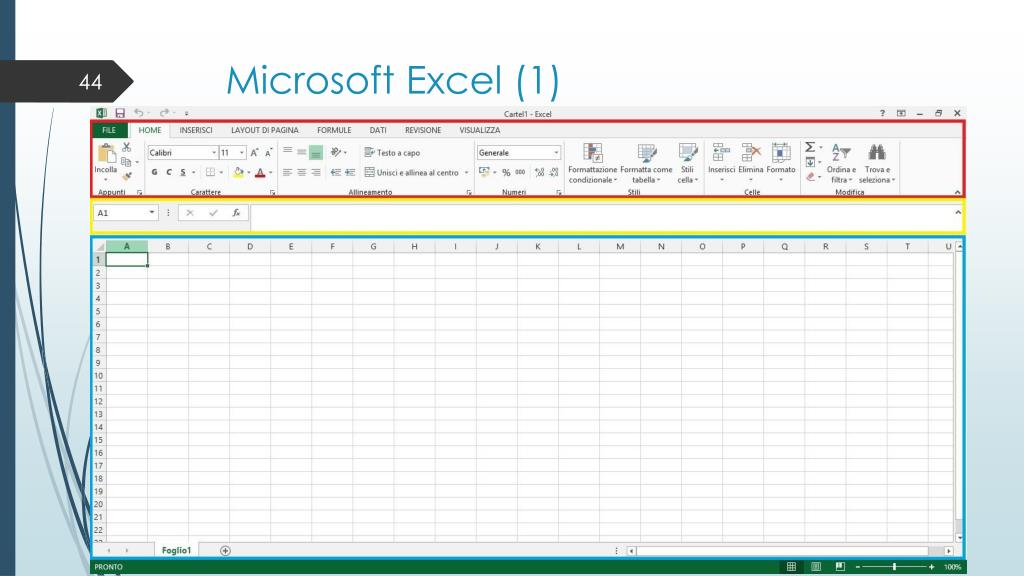Click the Cut scissors icon
The image size is (1024, 576).
coord(127,147)
